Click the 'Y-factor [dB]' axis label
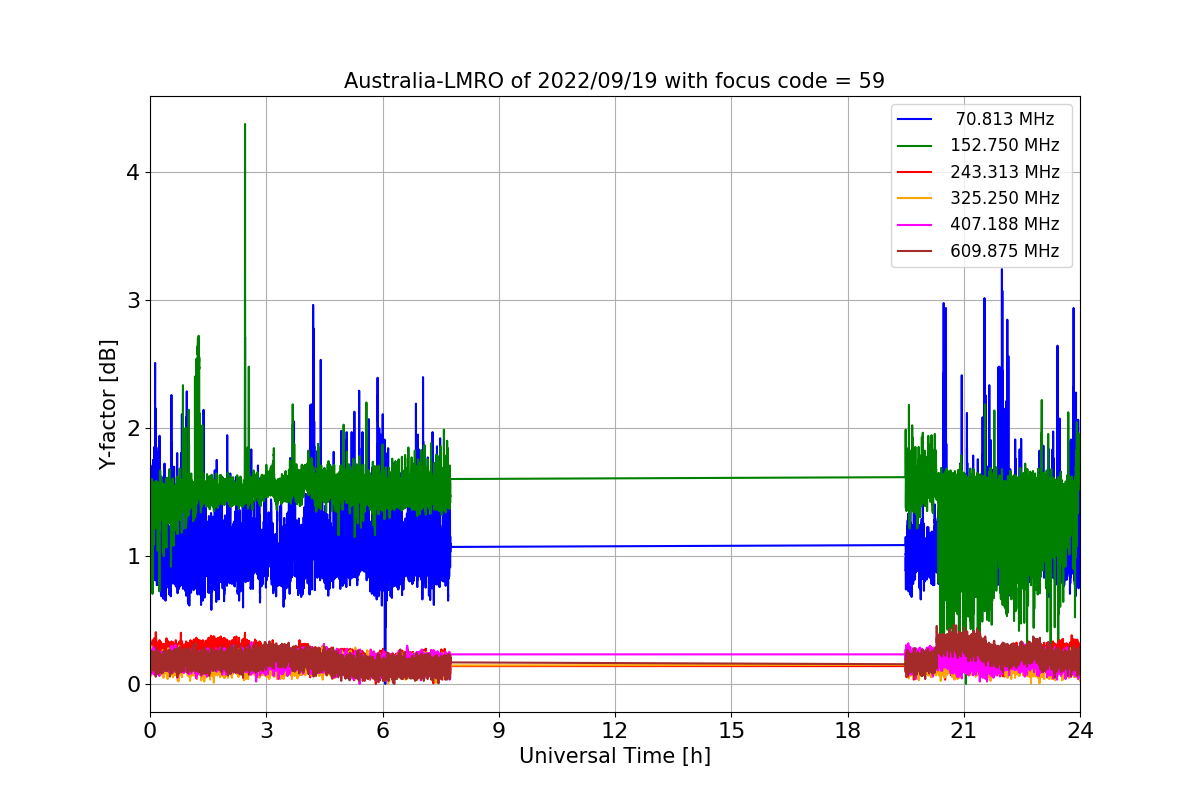 point(108,405)
